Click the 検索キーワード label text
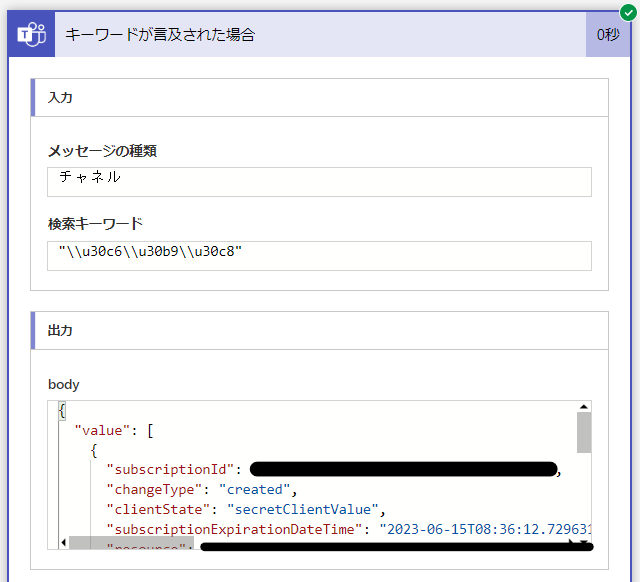 pyautogui.click(x=95, y=223)
